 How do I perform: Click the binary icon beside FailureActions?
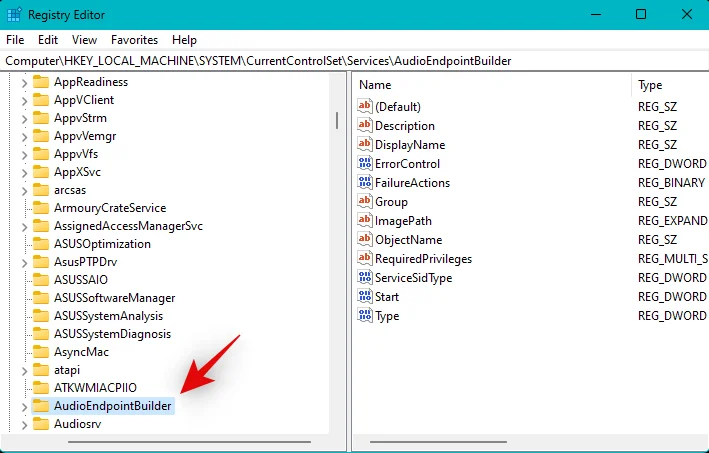tap(365, 183)
